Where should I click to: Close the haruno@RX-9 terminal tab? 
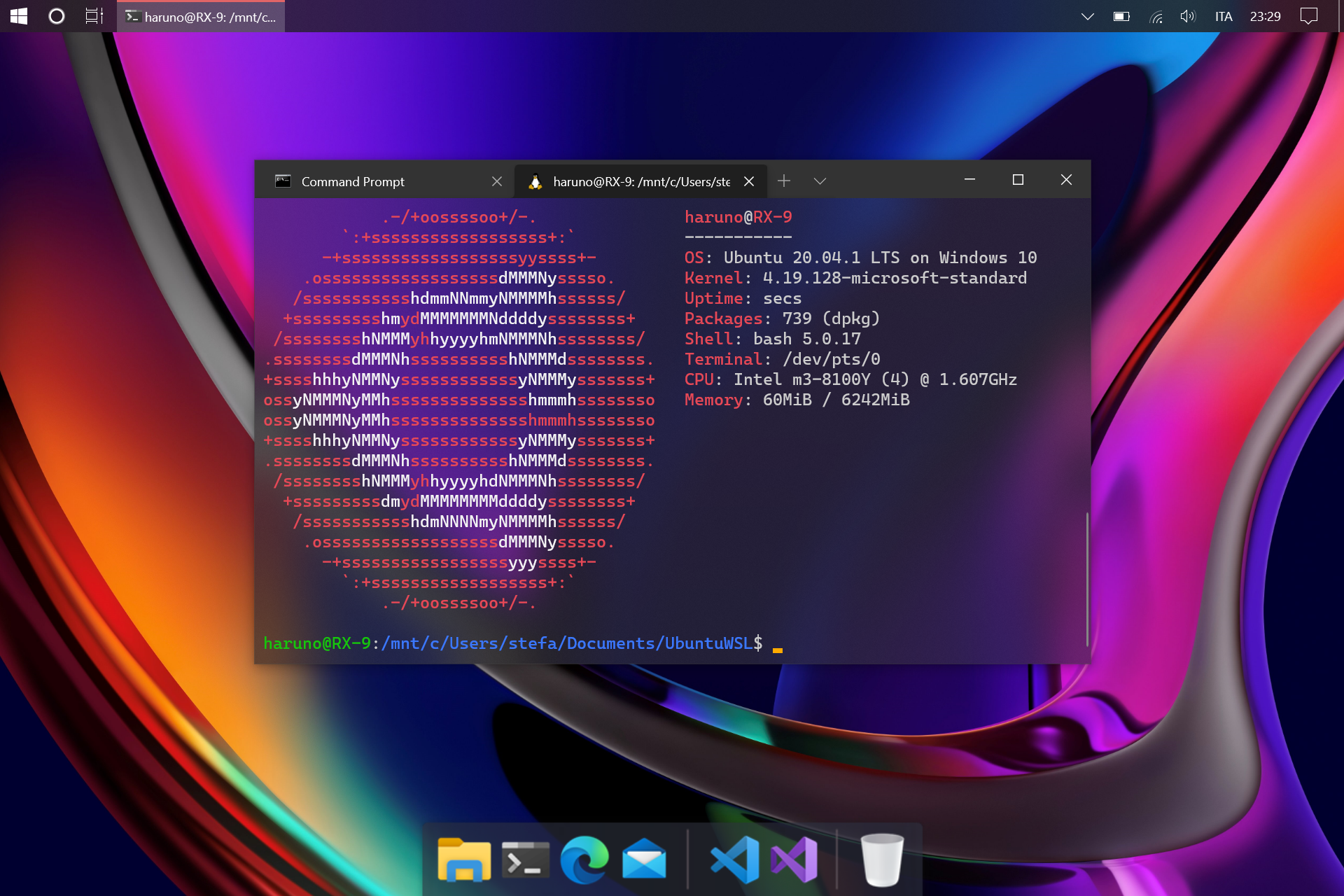[x=749, y=181]
